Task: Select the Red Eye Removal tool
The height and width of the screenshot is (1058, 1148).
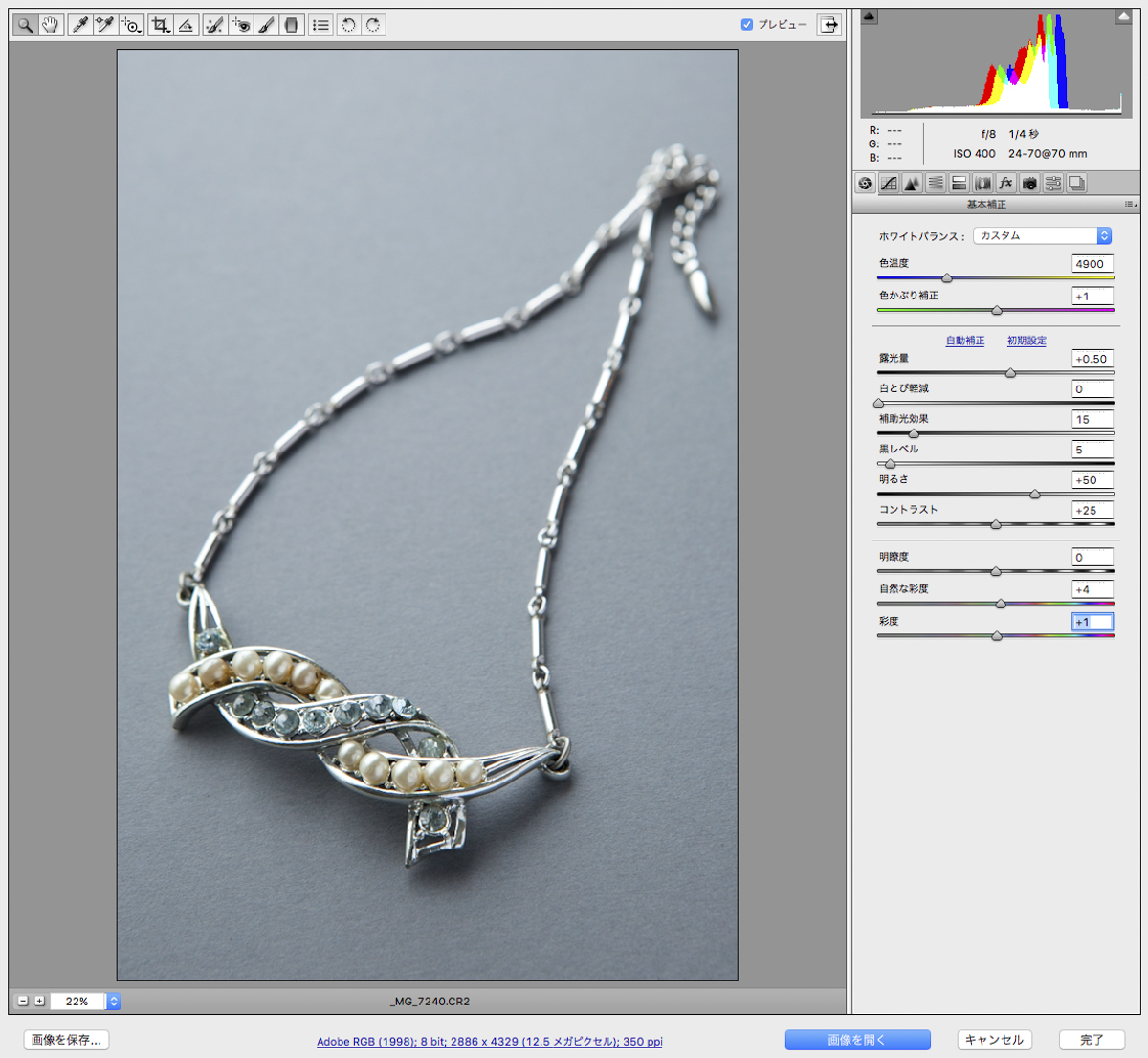Action: pyautogui.click(x=241, y=25)
